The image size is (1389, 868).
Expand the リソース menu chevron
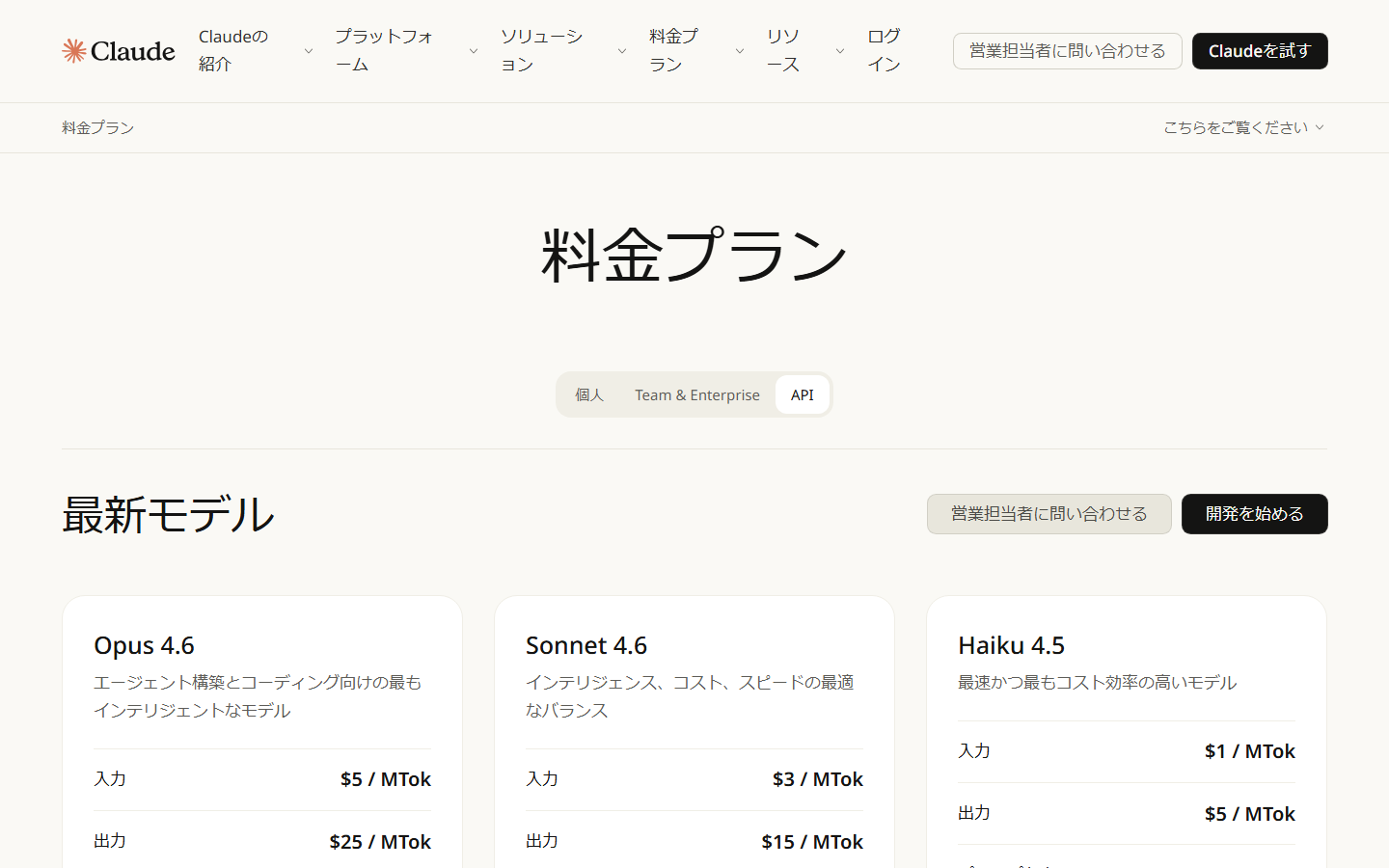[840, 51]
